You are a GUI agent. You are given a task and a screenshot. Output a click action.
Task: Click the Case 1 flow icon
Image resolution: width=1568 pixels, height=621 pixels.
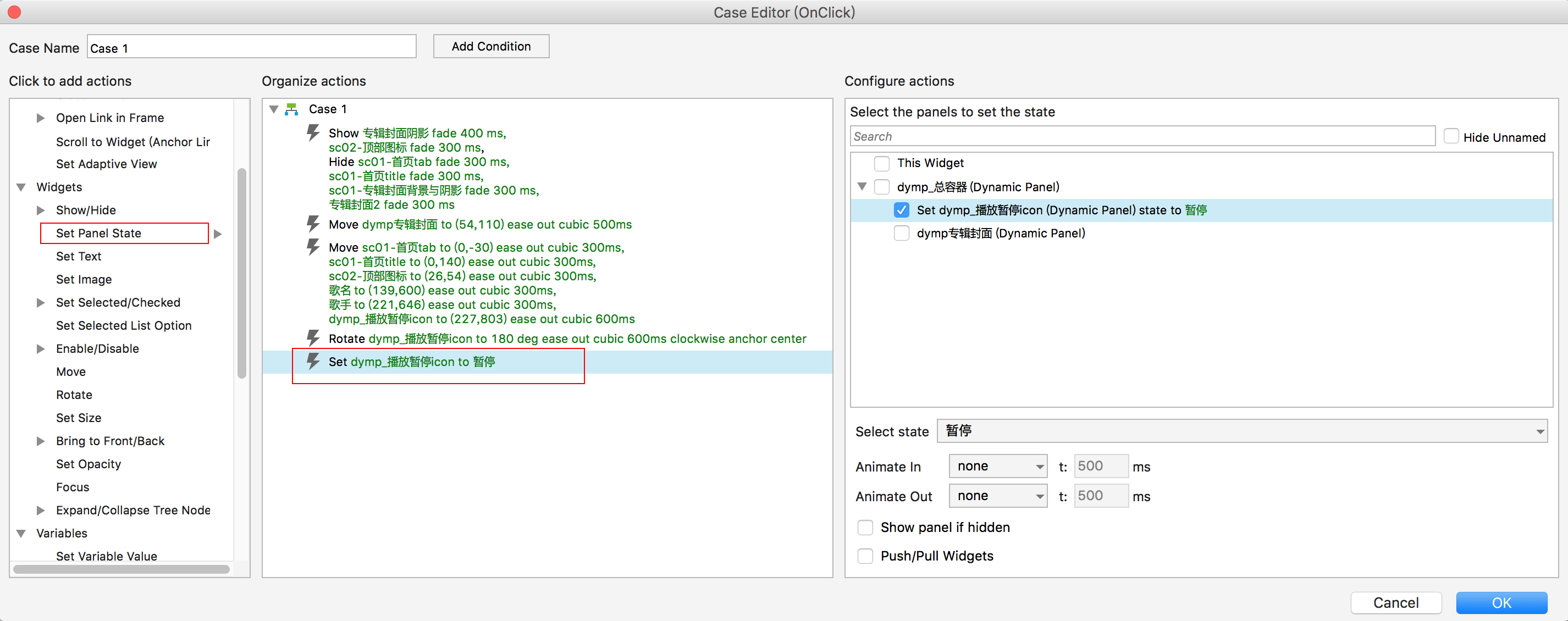(x=291, y=109)
